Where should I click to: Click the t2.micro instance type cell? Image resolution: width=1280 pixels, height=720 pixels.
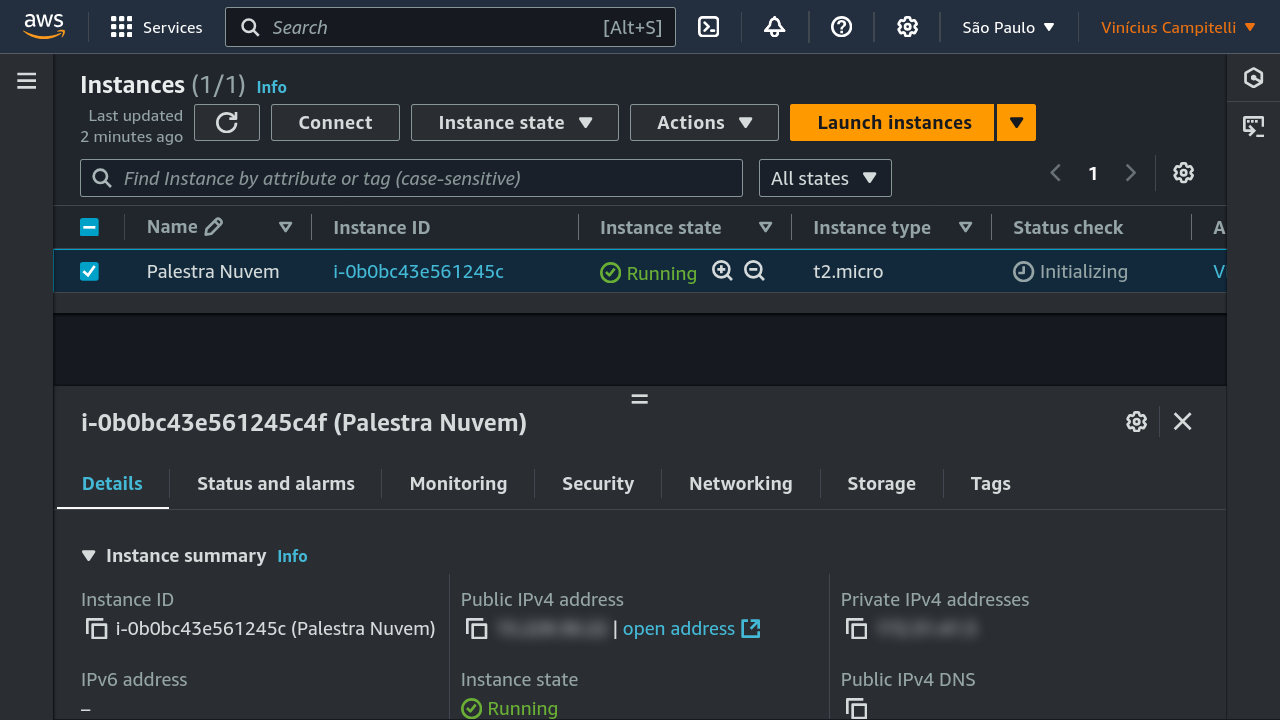coord(848,271)
